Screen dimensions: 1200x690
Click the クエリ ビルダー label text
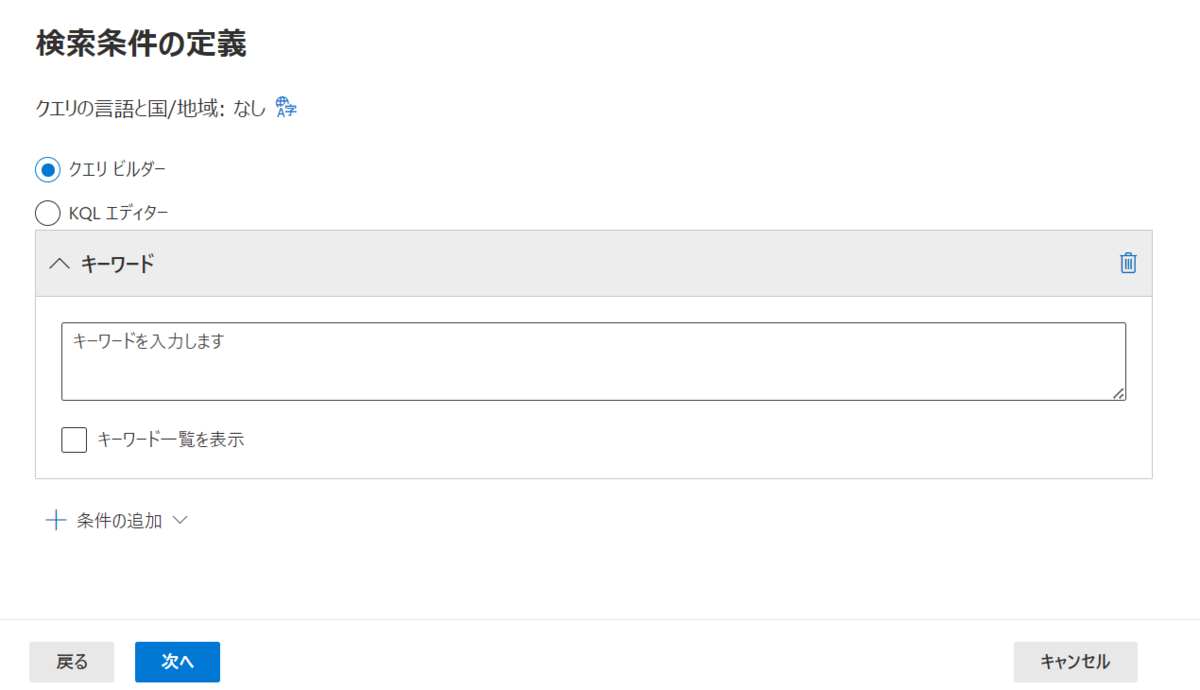coord(117,169)
